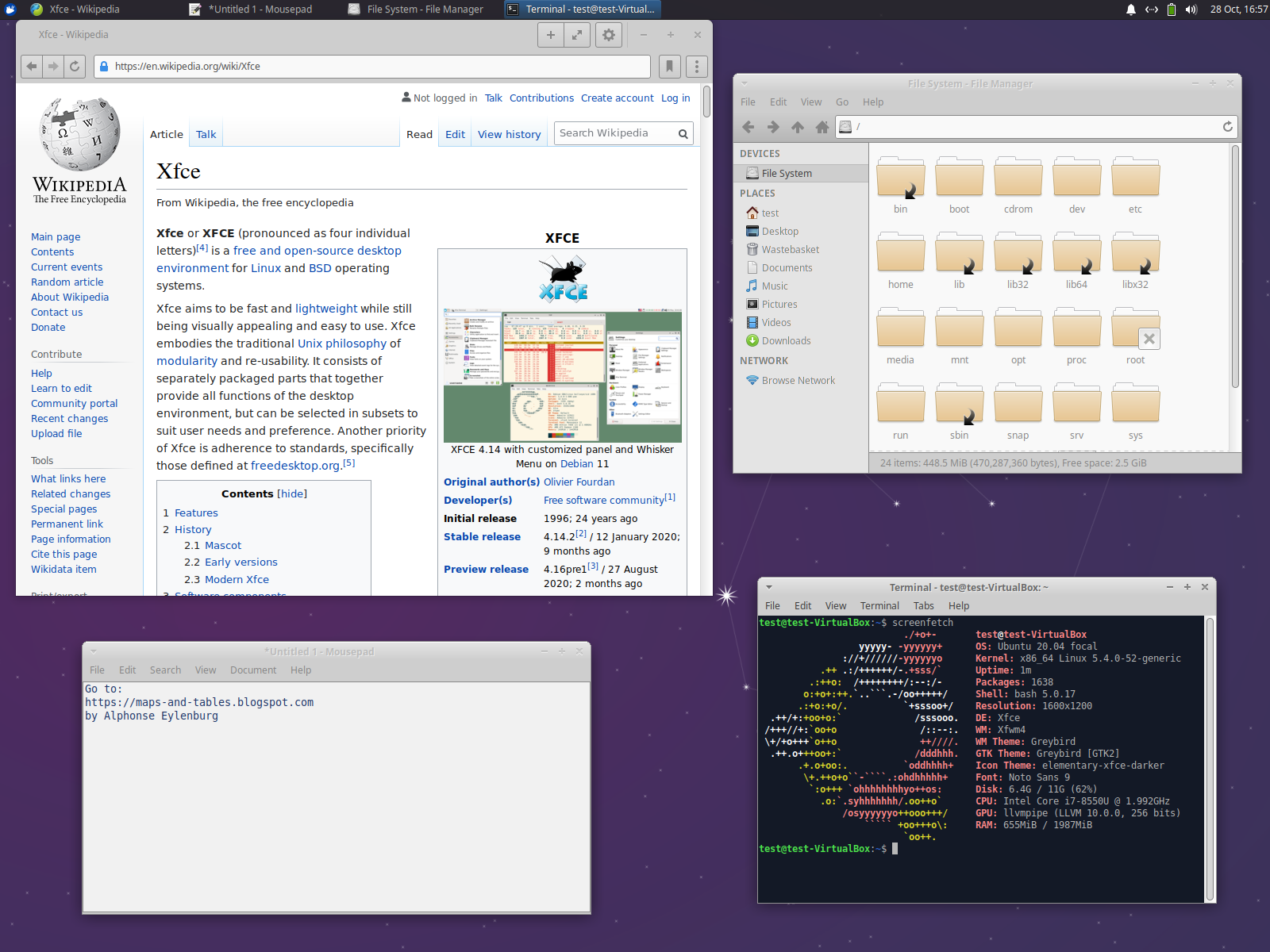The height and width of the screenshot is (952, 1270).
Task: Open the File Manager window menu arrow
Action: tap(745, 83)
